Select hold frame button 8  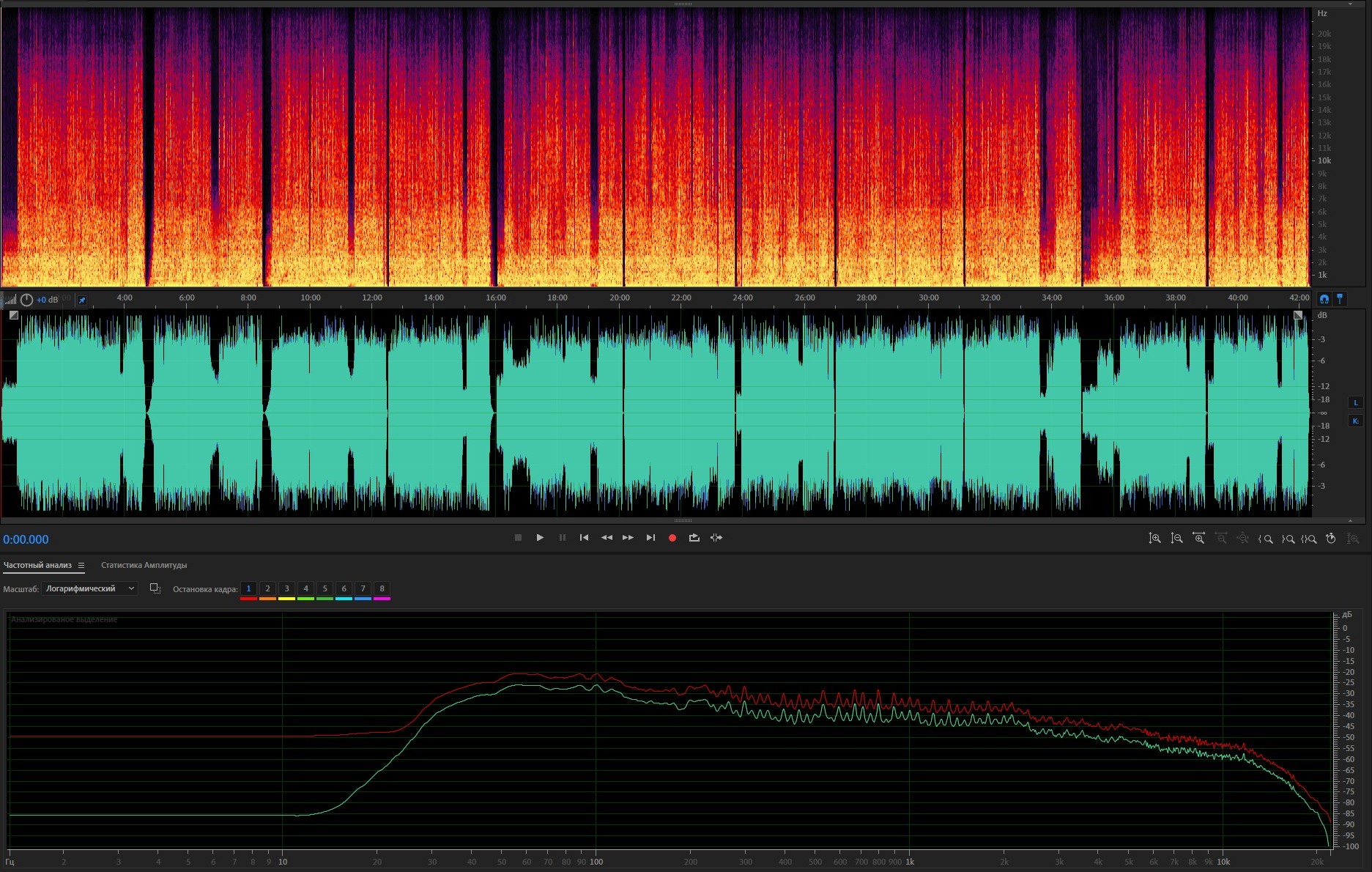pyautogui.click(x=382, y=588)
